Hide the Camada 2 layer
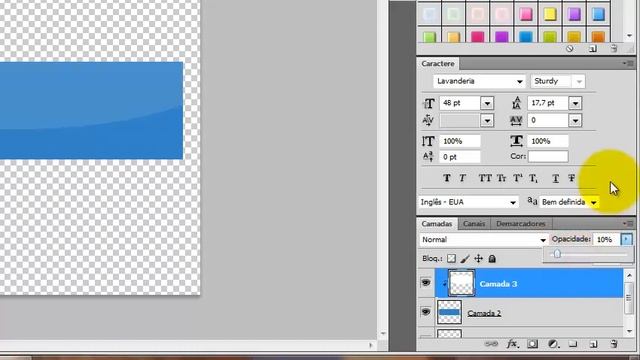640x360 pixels. click(x=426, y=312)
